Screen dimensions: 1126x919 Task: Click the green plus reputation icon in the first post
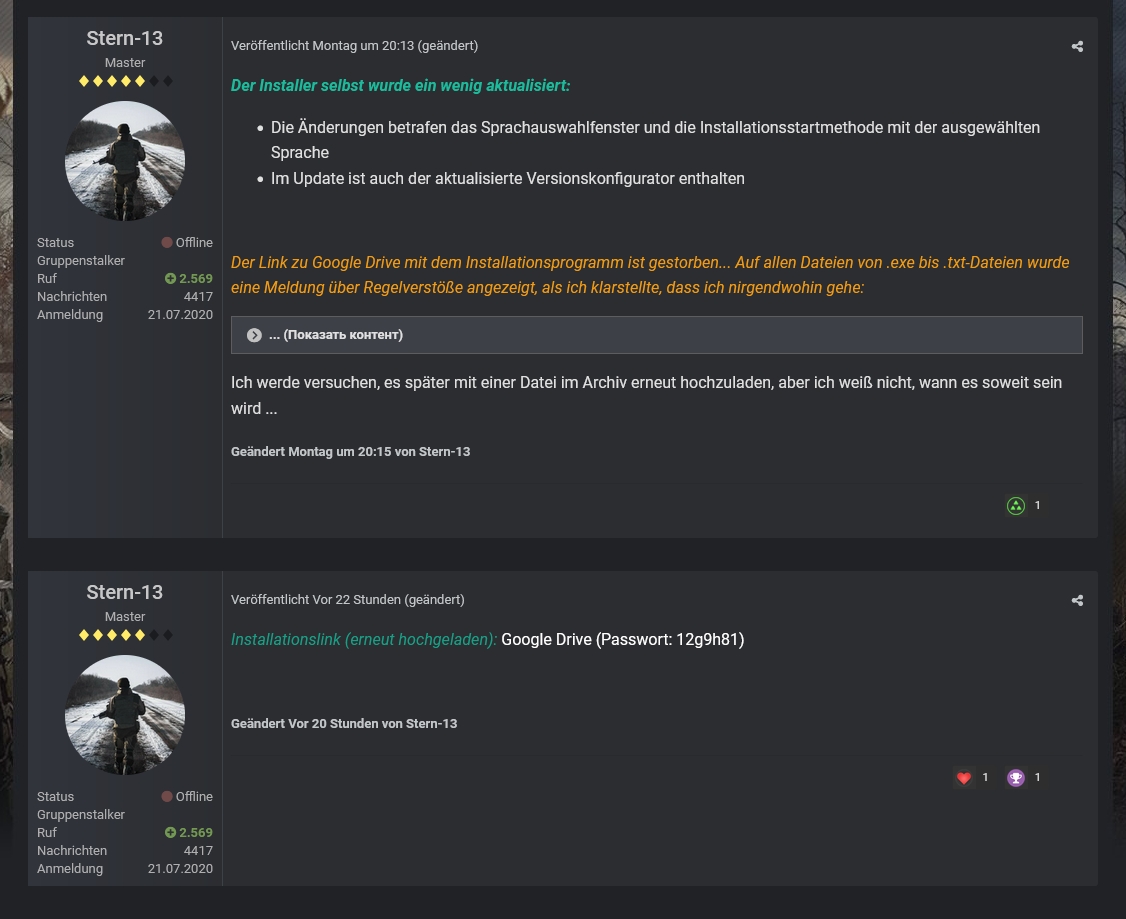coord(170,279)
